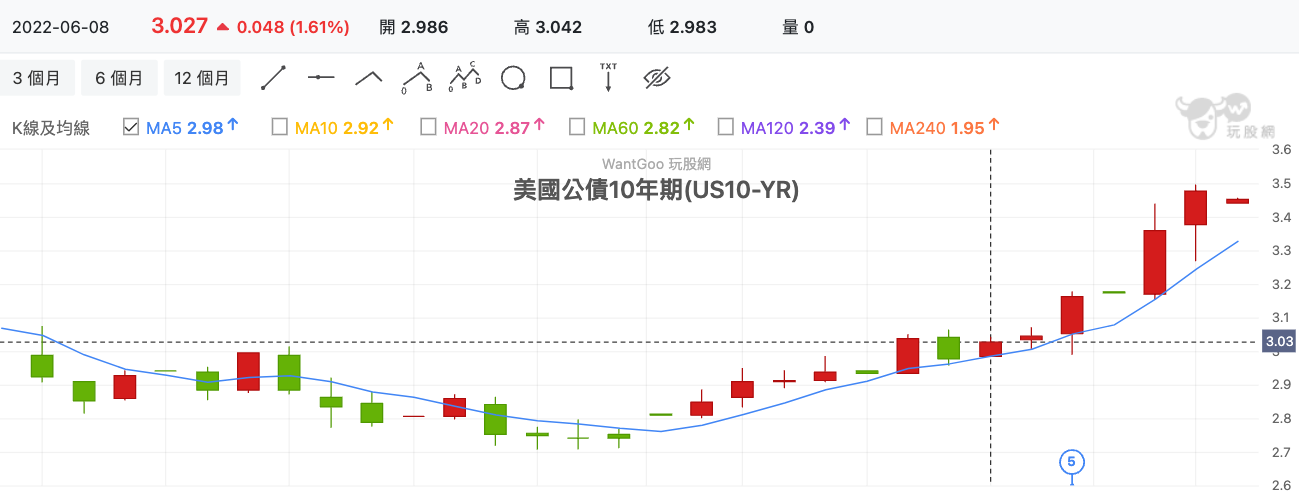Viewport: 1299px width, 493px height.
Task: Select the horizontal line drawing tool
Action: pos(321,78)
